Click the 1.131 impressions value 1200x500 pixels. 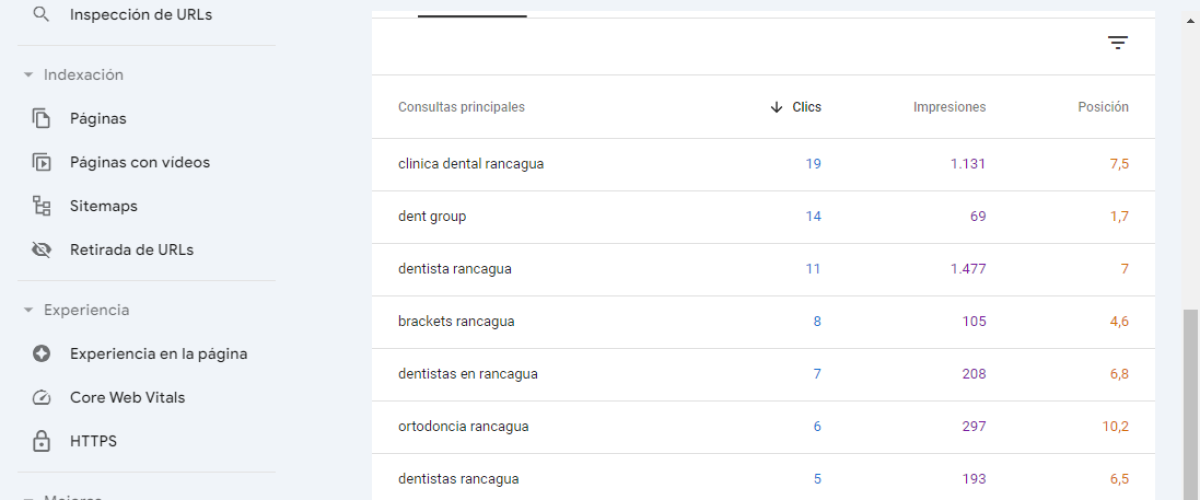pos(968,164)
